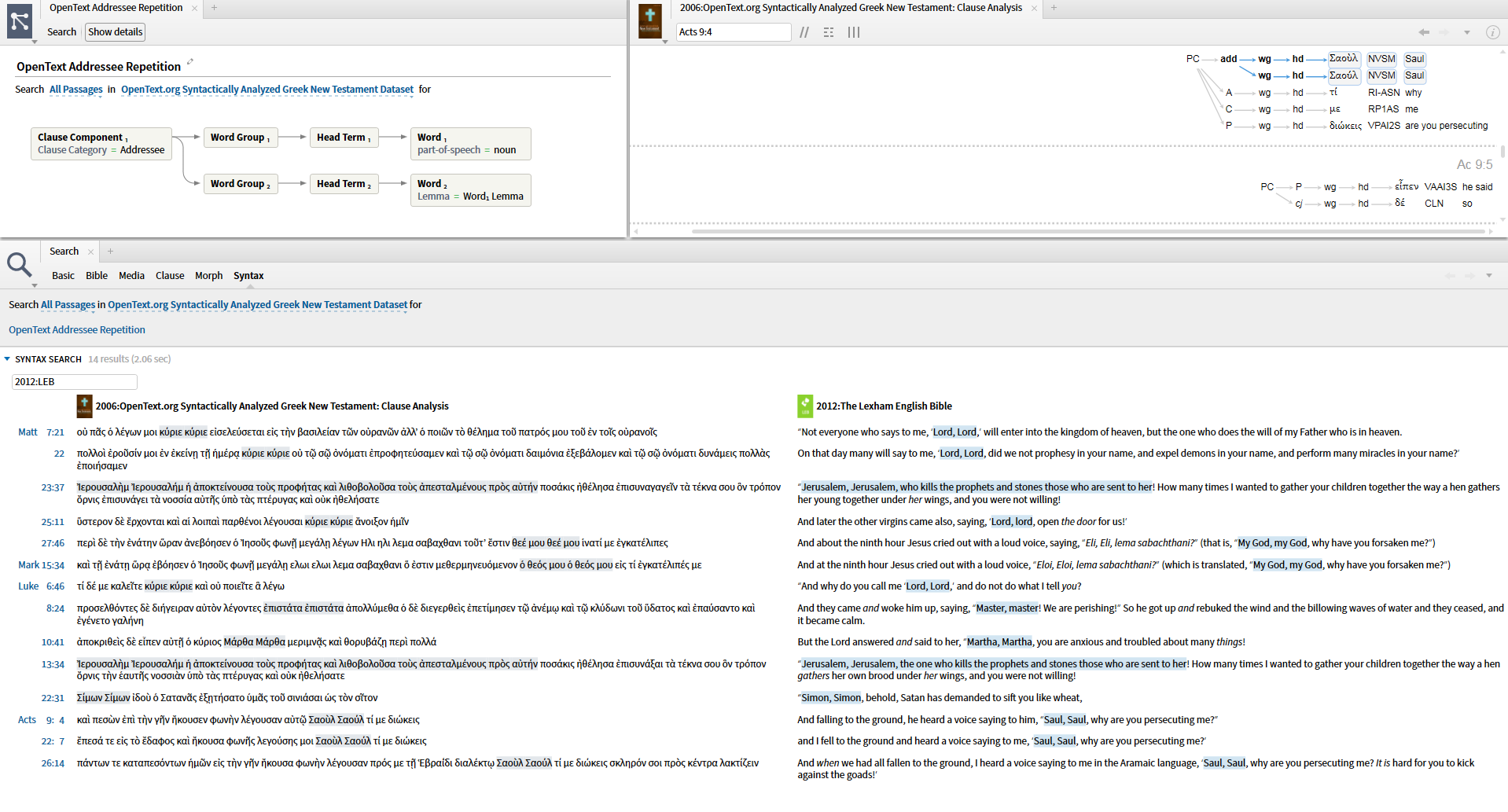Click the 2012:LEB version input field
This screenshot has width=1508, height=812.
point(75,382)
